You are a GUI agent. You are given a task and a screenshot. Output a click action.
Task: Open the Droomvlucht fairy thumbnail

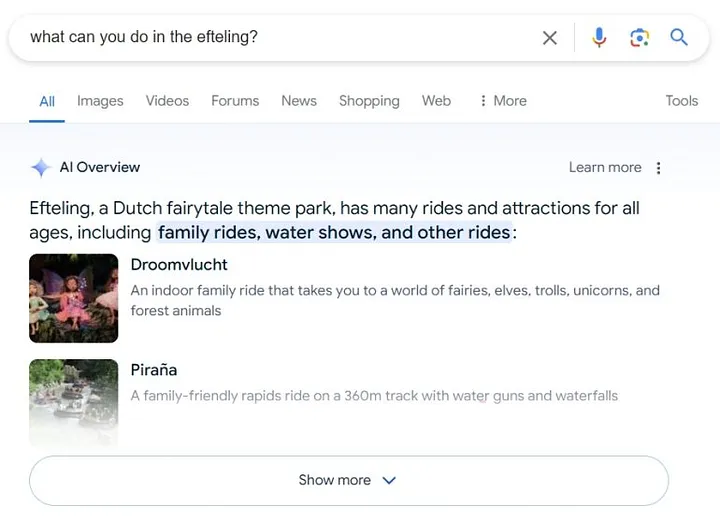(x=73, y=298)
